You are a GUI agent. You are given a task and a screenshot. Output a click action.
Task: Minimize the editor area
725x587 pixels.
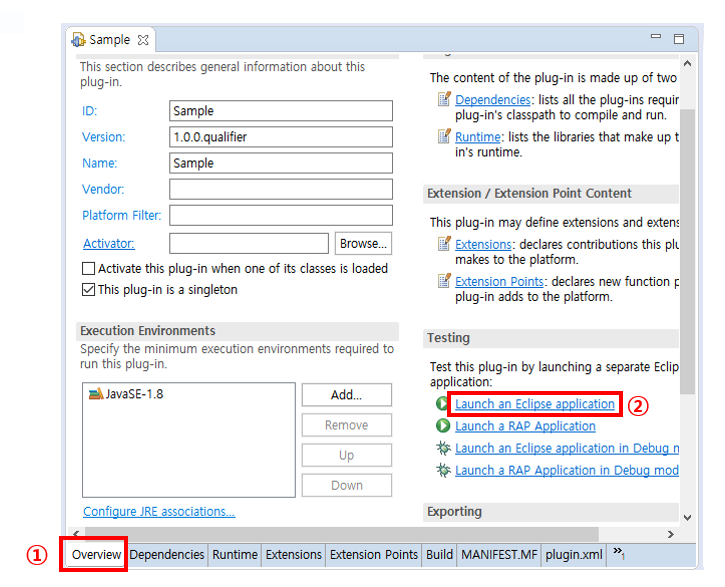tap(656, 37)
